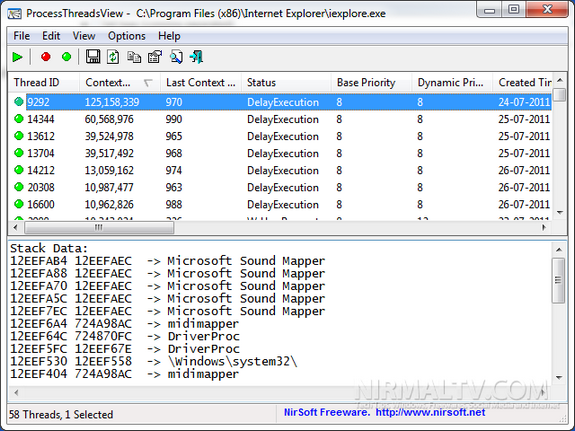The image size is (575, 431).
Task: Select thread row 16600
Action: click(280, 204)
